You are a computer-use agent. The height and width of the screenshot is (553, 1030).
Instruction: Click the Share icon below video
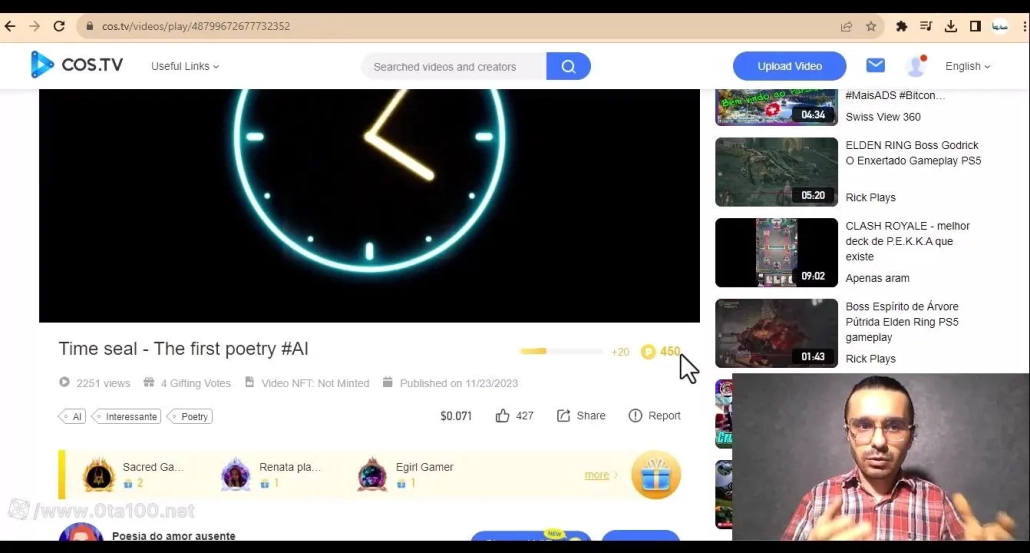tap(564, 416)
